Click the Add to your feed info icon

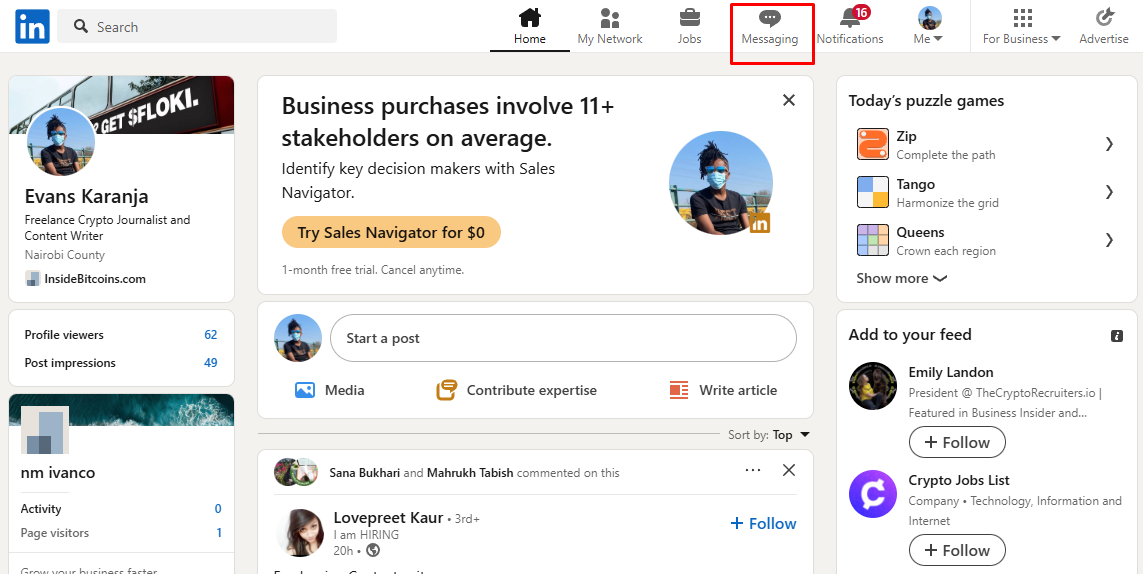click(x=1117, y=336)
